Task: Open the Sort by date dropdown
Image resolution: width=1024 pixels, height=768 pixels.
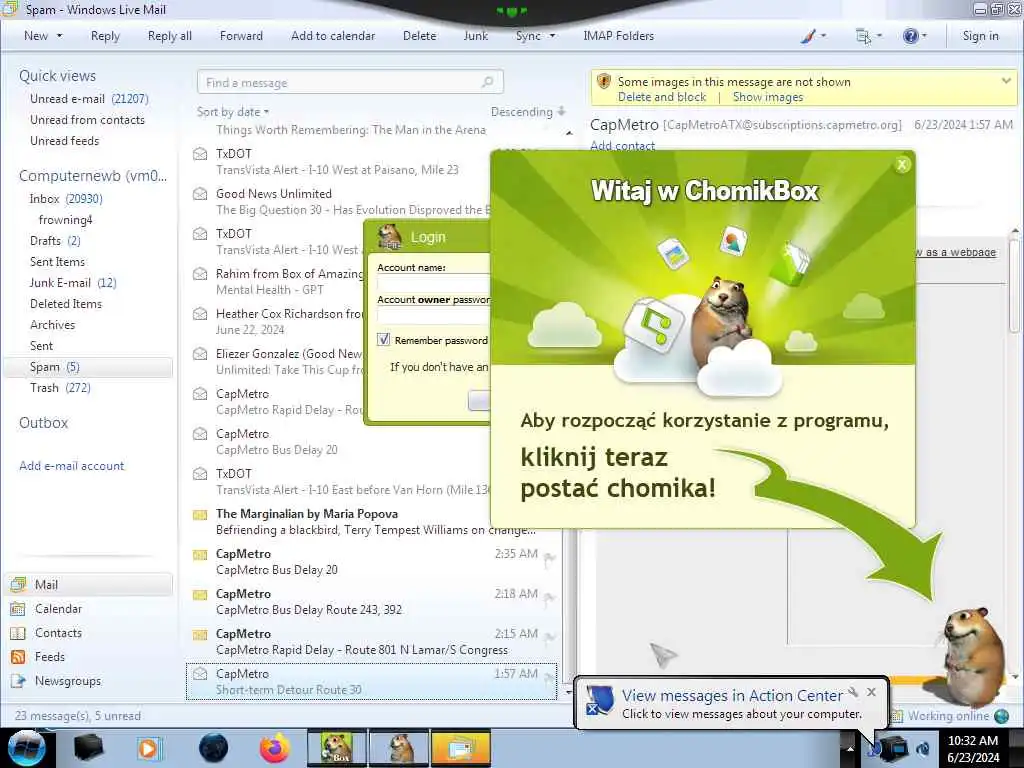Action: point(233,112)
